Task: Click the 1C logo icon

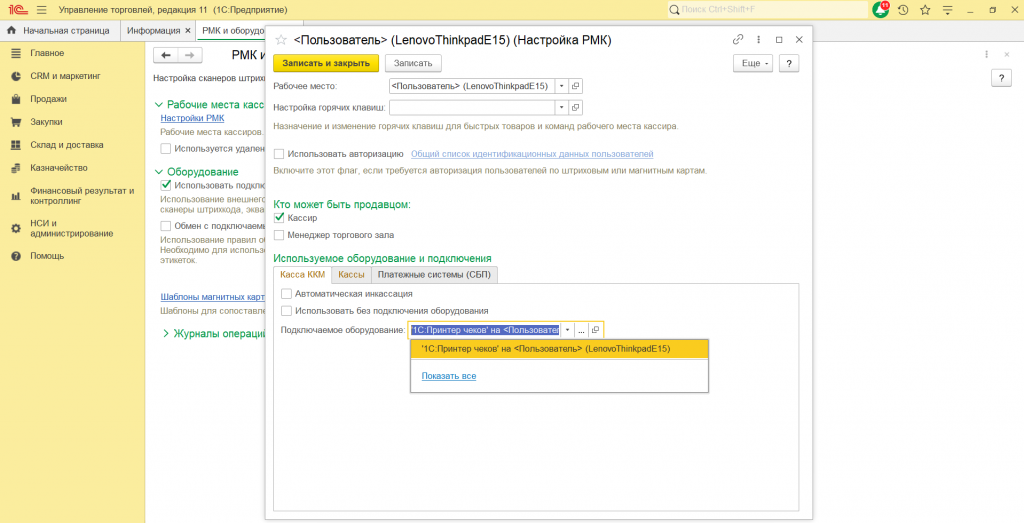Action: point(16,10)
